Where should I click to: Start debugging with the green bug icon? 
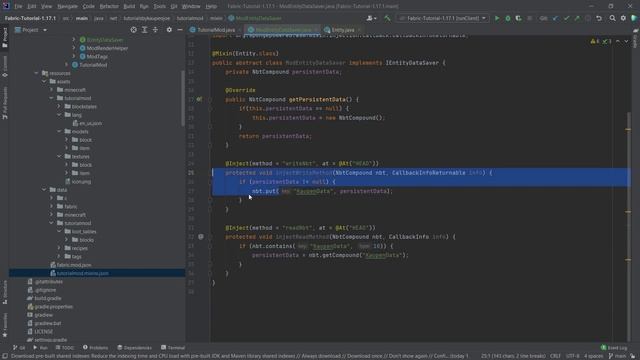(508, 18)
